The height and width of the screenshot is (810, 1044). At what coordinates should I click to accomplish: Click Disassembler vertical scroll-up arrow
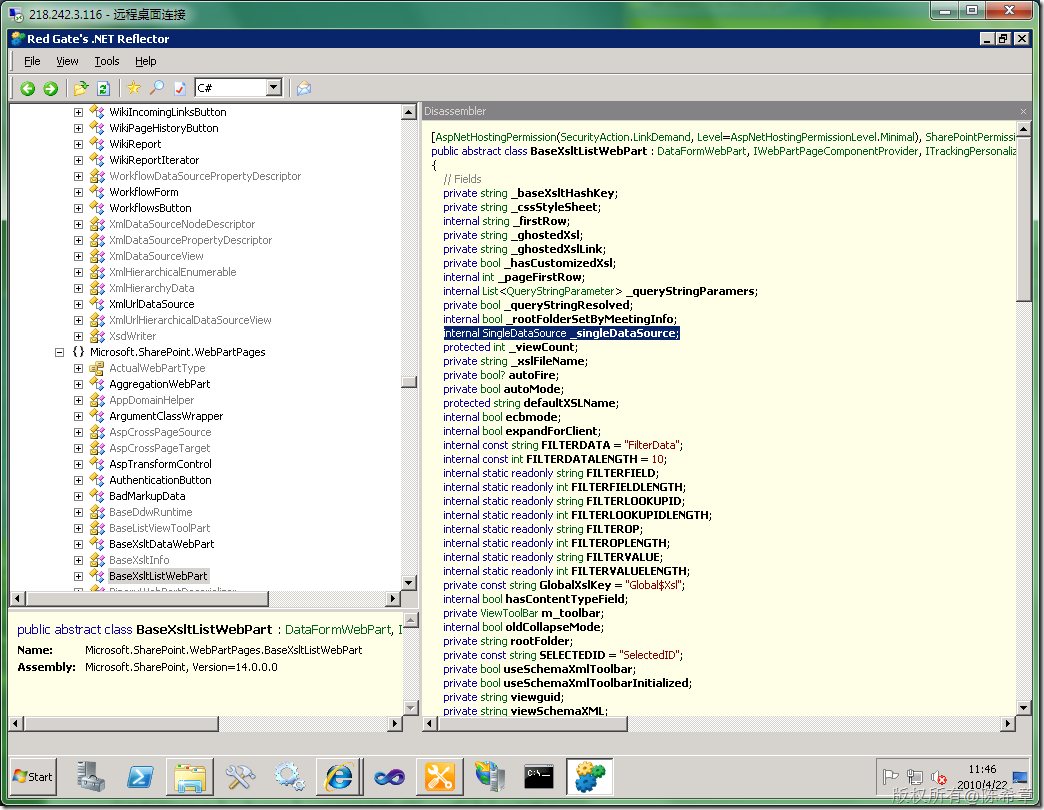pos(1023,128)
